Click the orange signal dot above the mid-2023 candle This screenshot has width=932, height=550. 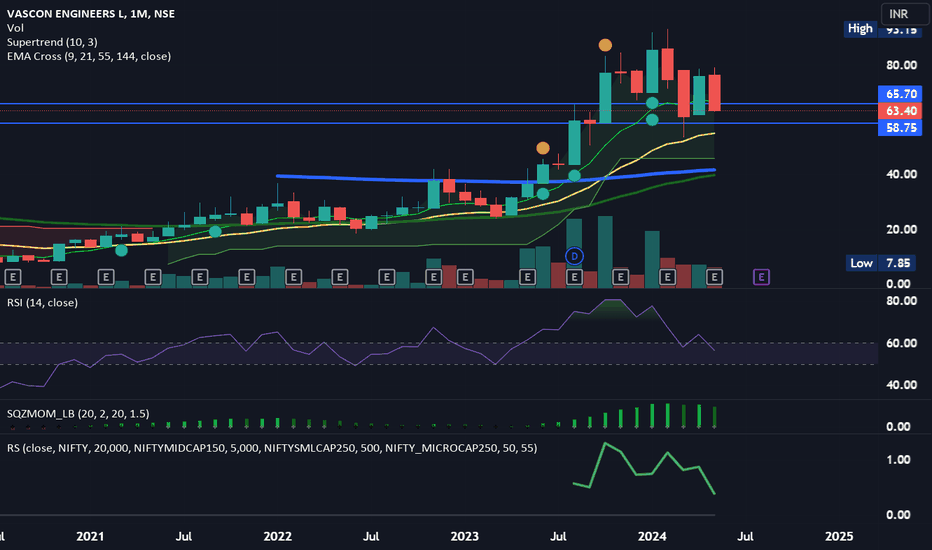tap(543, 148)
